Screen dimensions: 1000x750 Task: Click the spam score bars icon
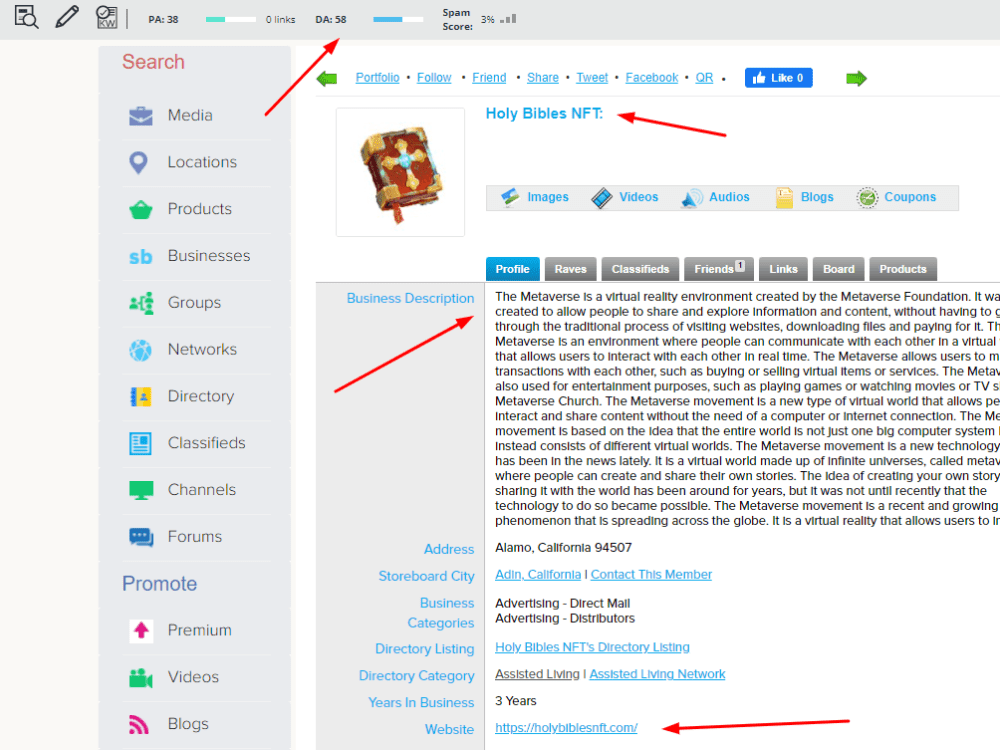tap(508, 19)
